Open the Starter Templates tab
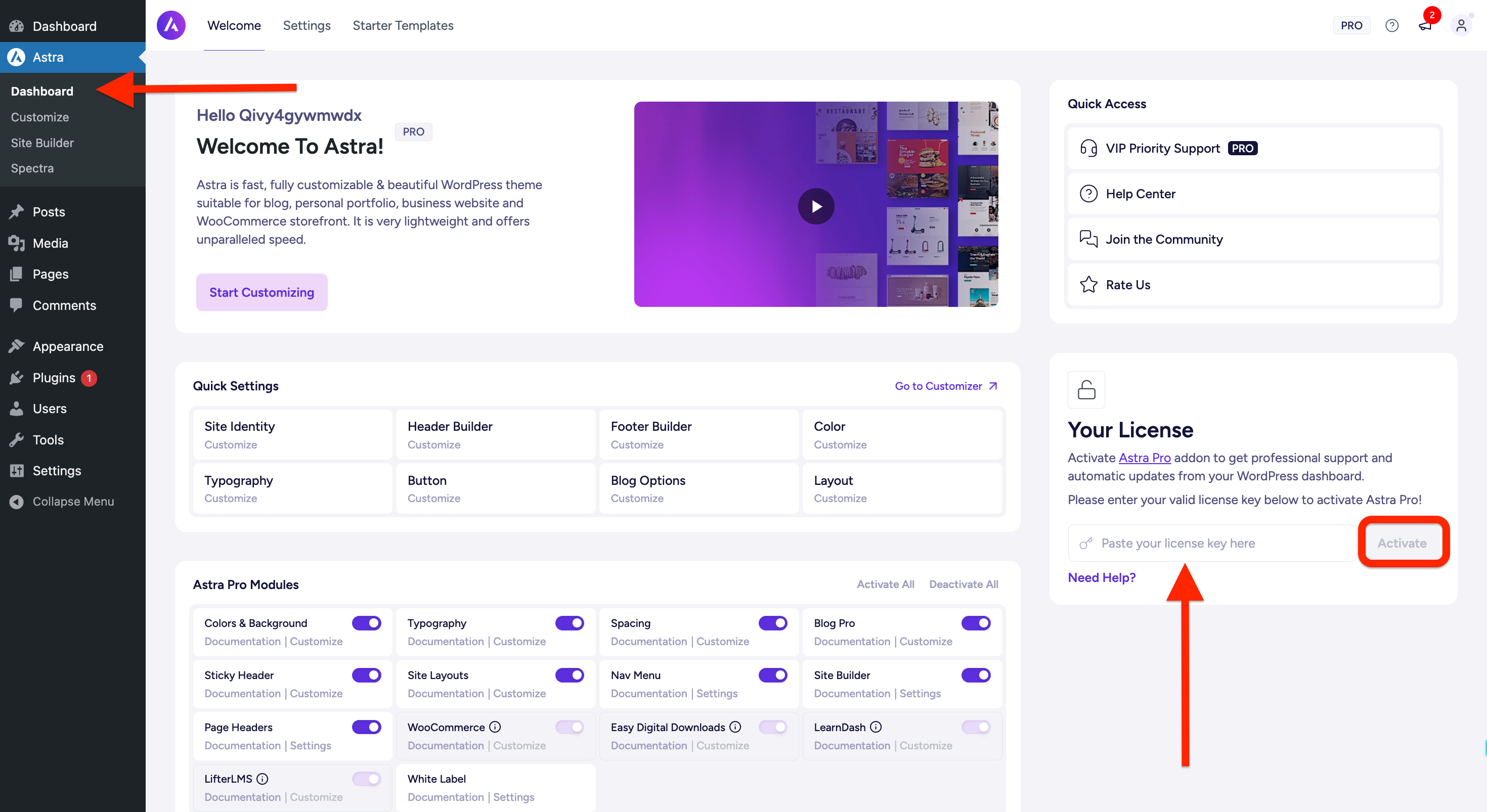 403,25
